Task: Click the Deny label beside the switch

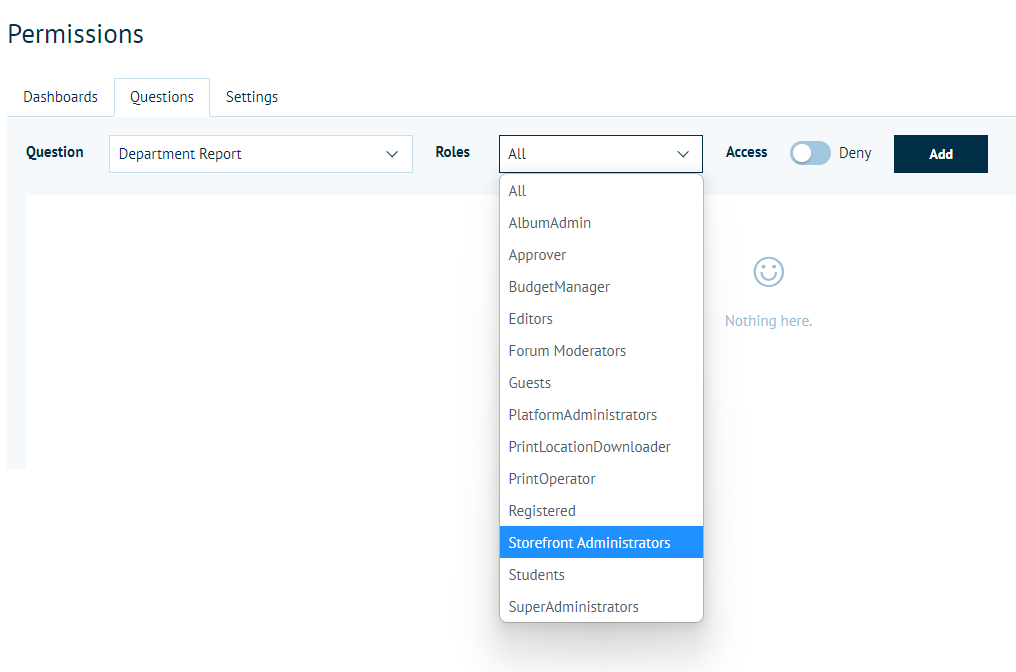Action: point(855,153)
